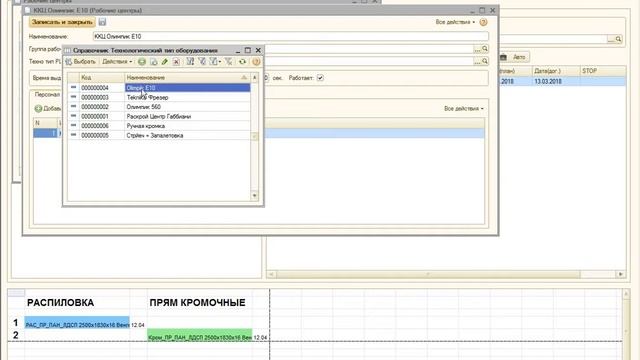Click the ellipsis button of the Группа field
Viewport: 640px width, 360px height.
[477, 49]
